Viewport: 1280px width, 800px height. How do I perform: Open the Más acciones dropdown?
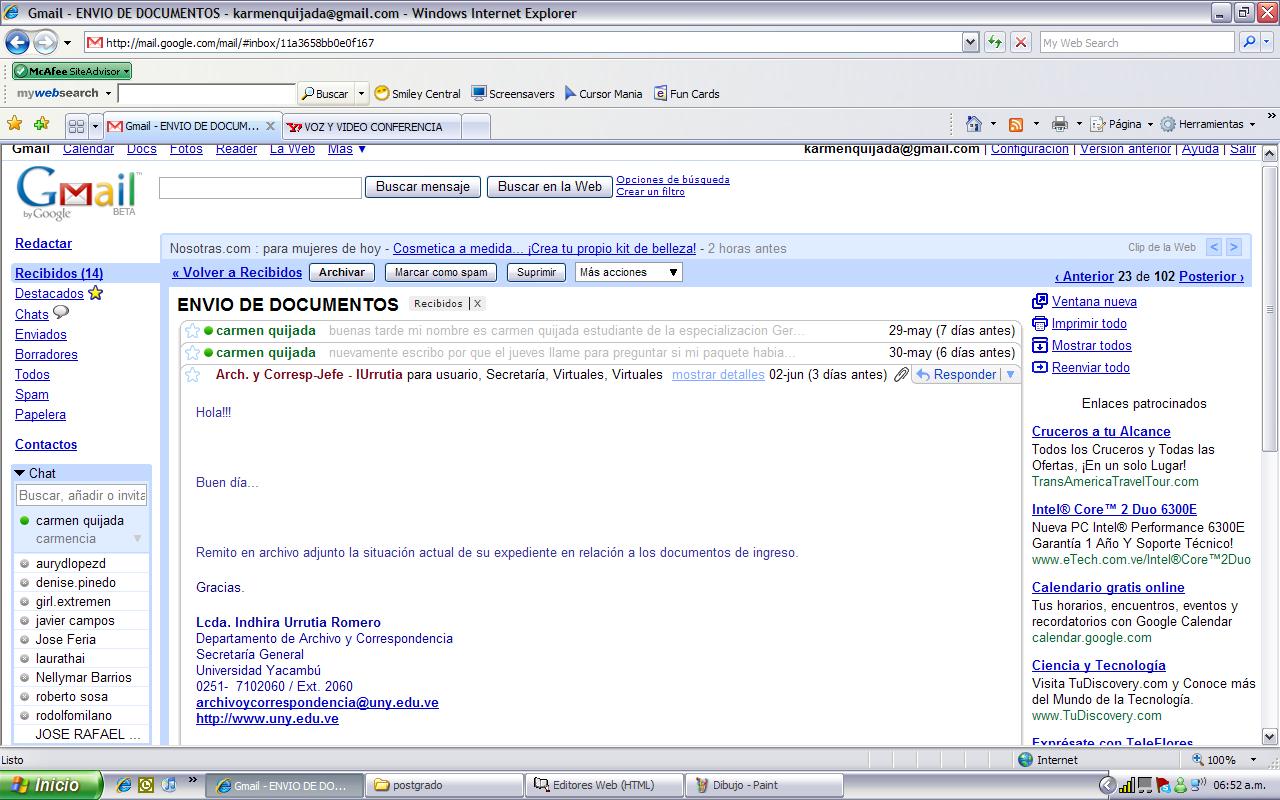click(629, 272)
